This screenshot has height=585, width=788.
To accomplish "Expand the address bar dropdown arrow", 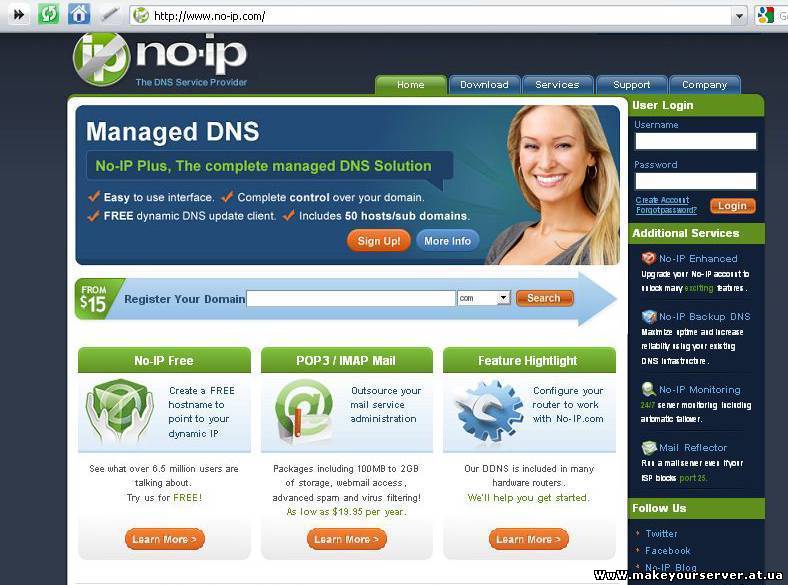I will 739,16.
